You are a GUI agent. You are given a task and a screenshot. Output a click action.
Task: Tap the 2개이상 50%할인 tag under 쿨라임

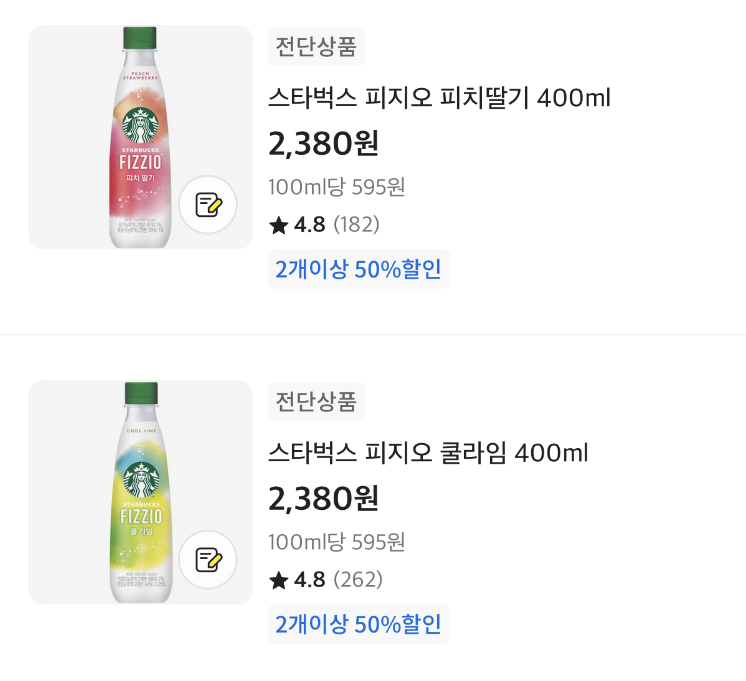tap(358, 624)
